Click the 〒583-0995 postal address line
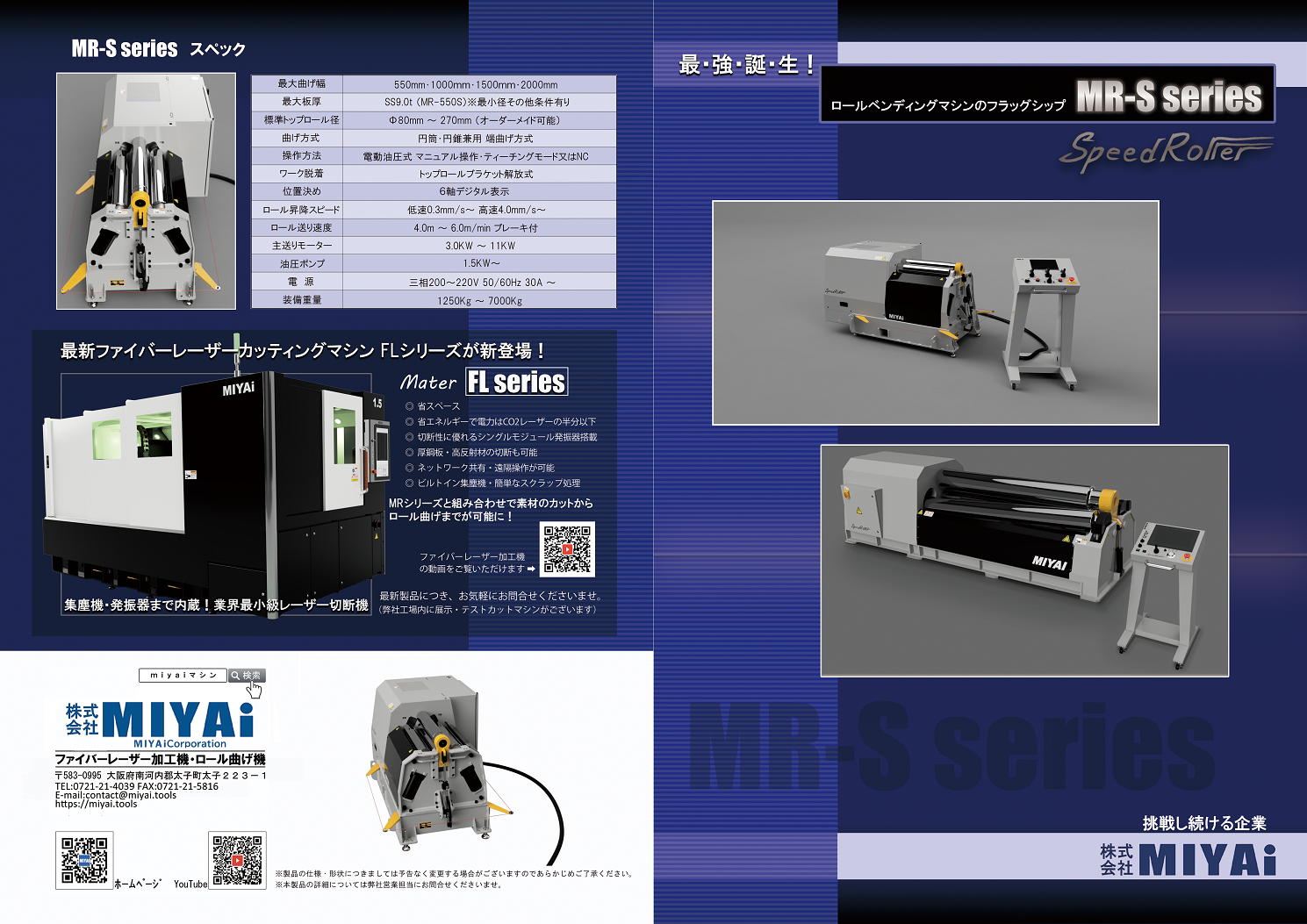Image resolution: width=1307 pixels, height=924 pixels. coord(160,776)
